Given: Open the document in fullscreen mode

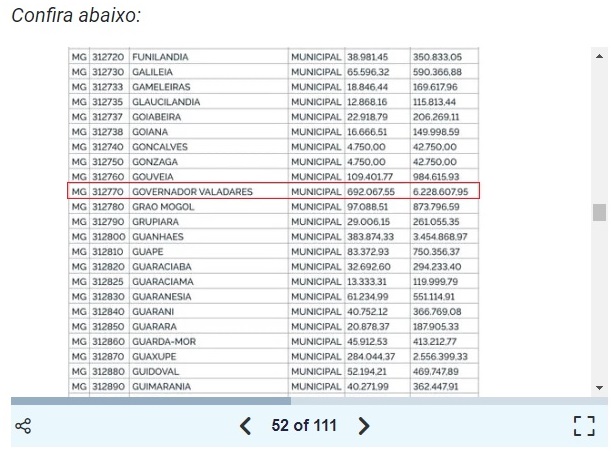Looking at the screenshot, I should pyautogui.click(x=583, y=426).
